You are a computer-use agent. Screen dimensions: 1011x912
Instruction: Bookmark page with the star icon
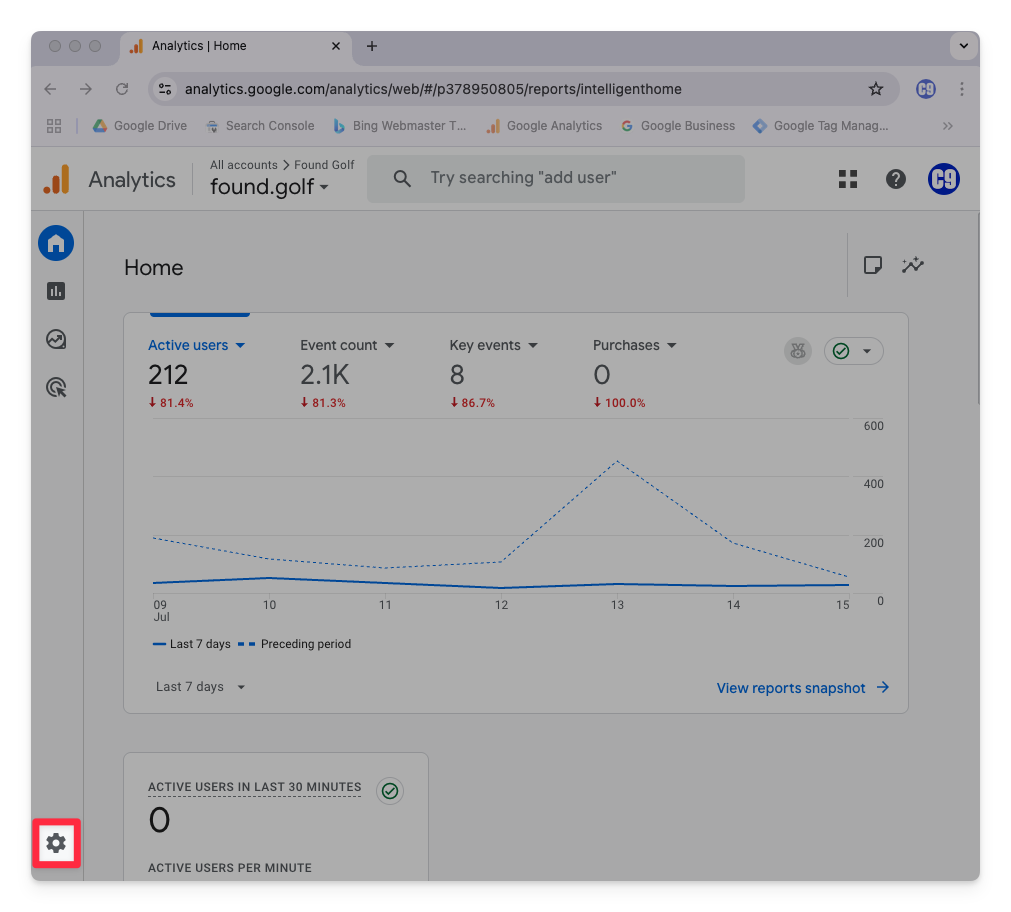[876, 89]
